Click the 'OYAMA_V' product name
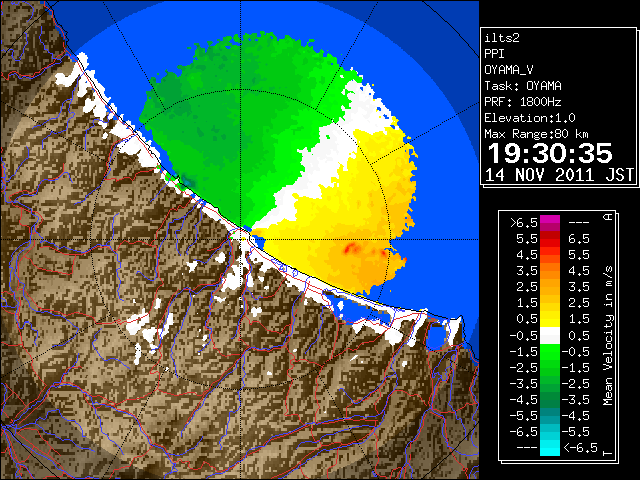Viewport: 640px width, 480px height. (x=509, y=70)
